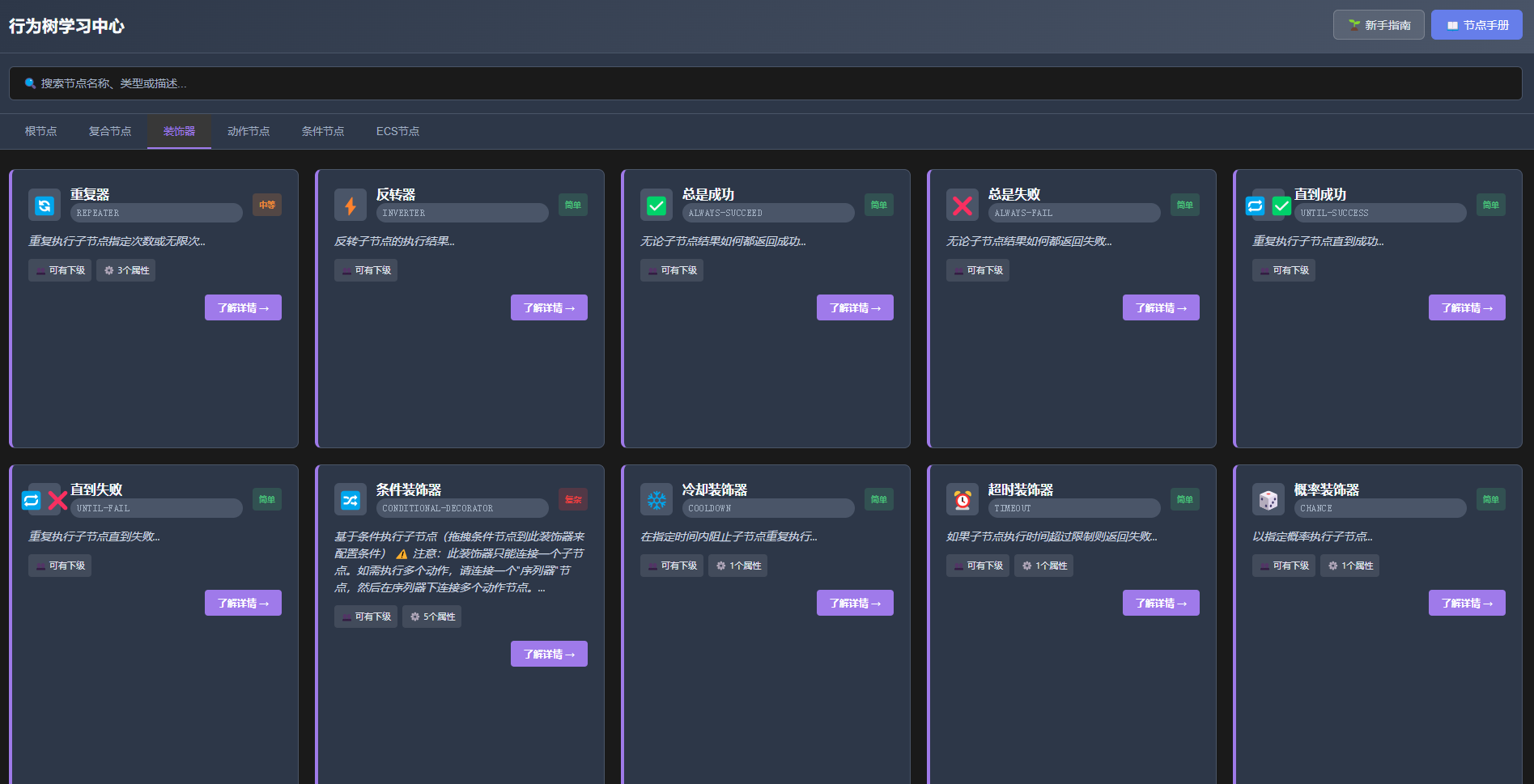Click the ALWAYS-SUCCEED type label

click(768, 213)
